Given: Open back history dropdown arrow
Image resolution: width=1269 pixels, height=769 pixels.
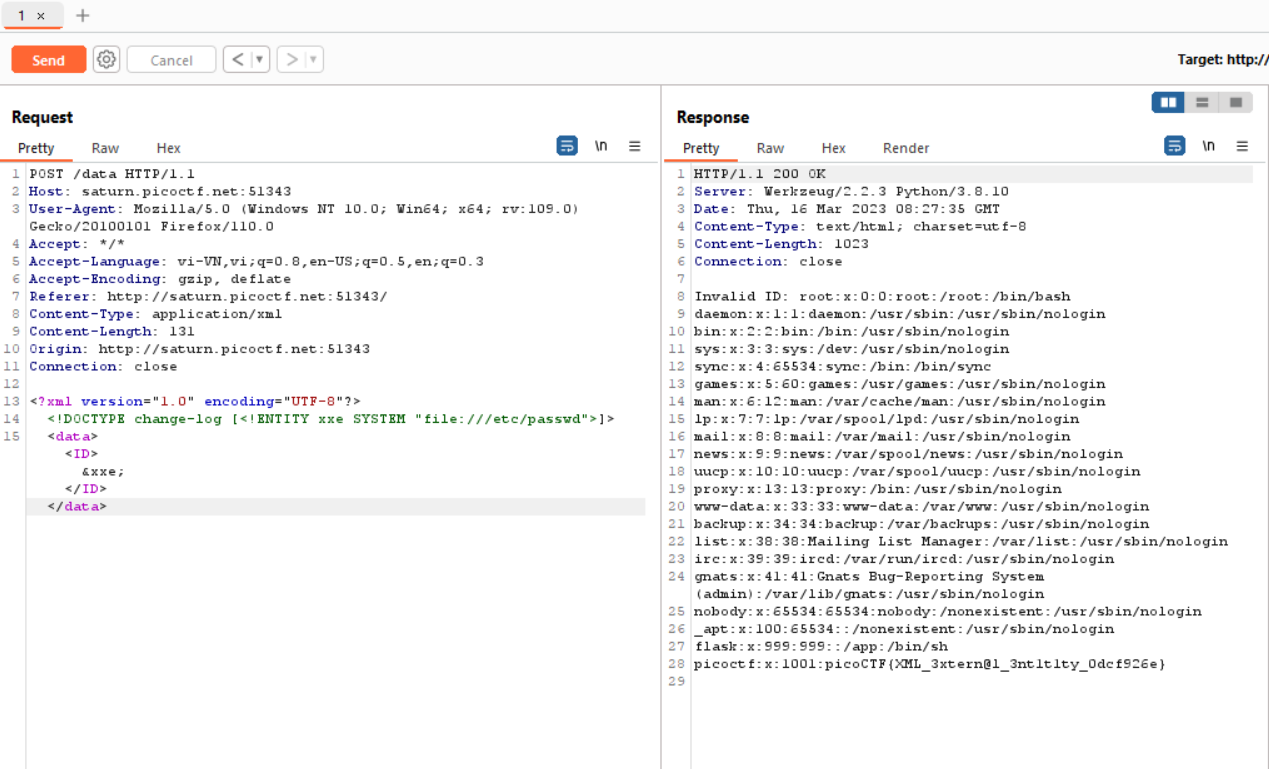Looking at the screenshot, I should [260, 60].
